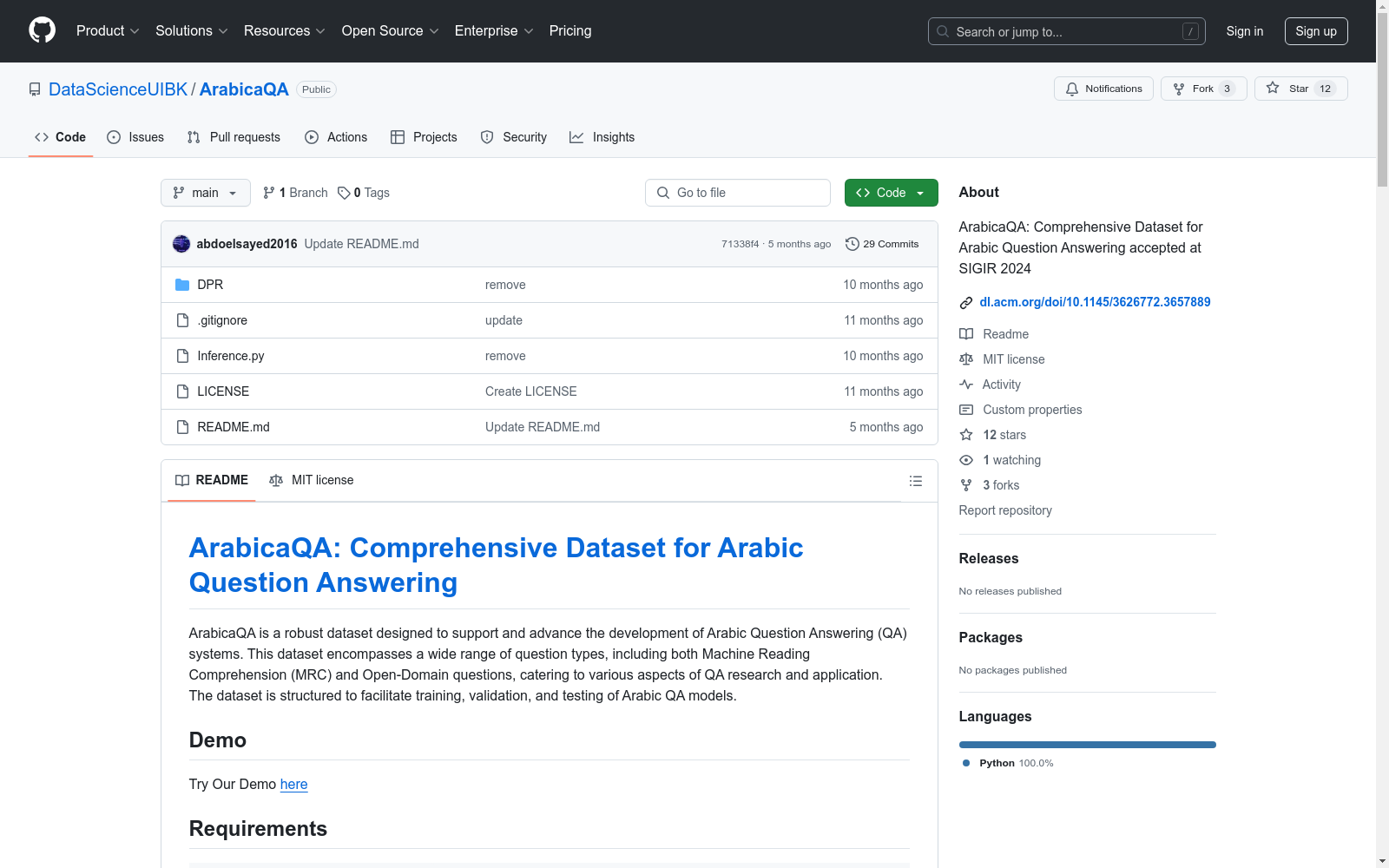Select the Code tab
Image resolution: width=1389 pixels, height=868 pixels.
(61, 137)
